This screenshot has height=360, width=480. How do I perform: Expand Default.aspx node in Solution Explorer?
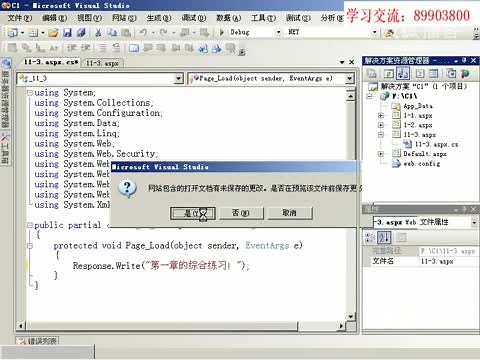click(381, 154)
